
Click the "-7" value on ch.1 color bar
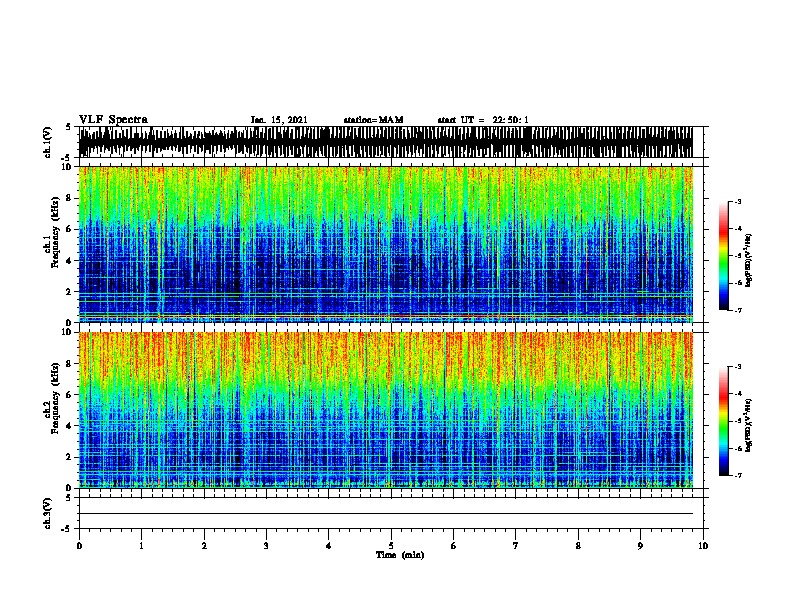(737, 310)
